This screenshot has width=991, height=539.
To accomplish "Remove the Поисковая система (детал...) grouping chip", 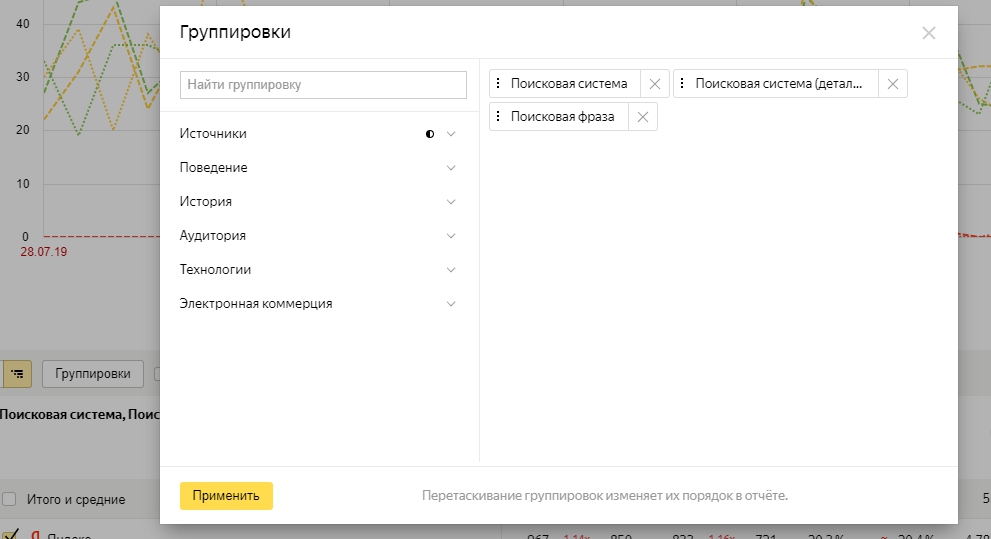I will (x=892, y=84).
